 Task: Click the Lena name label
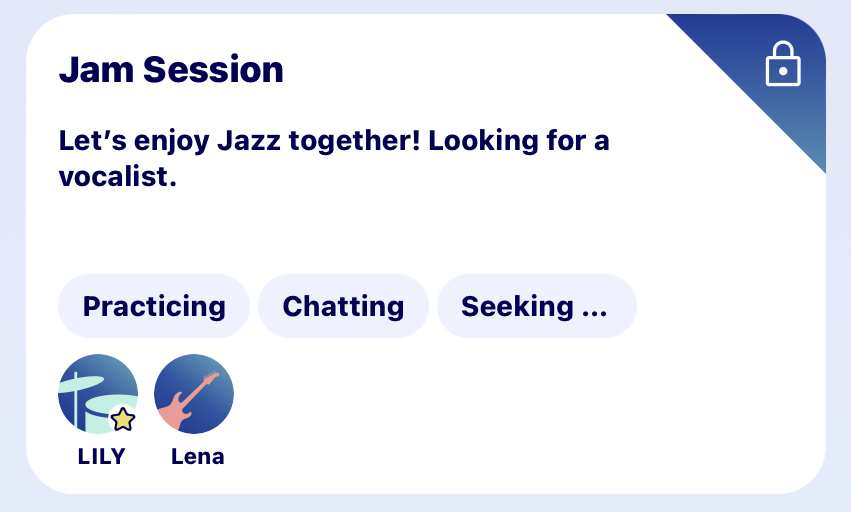197,458
